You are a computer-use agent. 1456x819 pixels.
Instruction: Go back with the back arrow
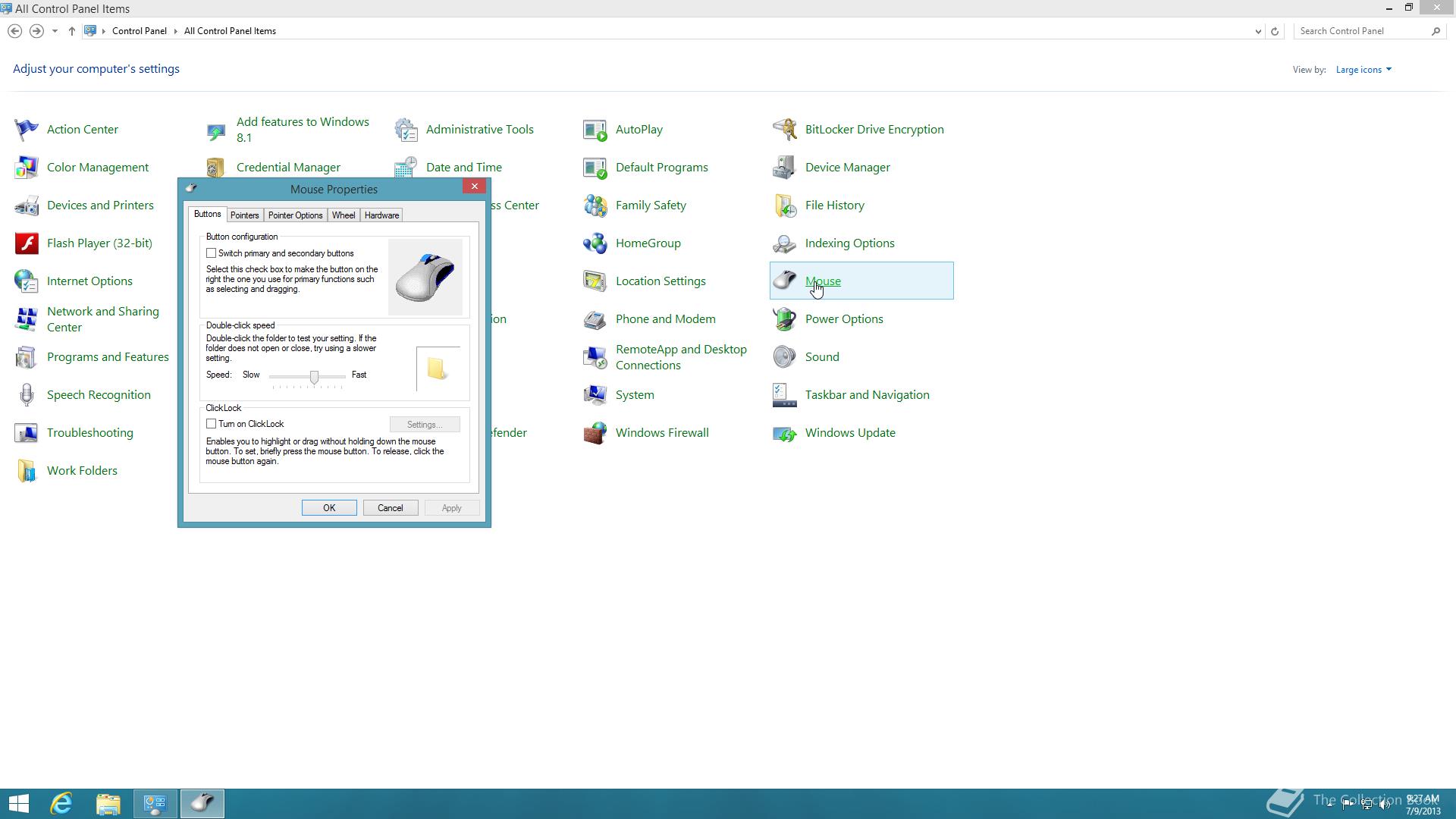pos(14,31)
